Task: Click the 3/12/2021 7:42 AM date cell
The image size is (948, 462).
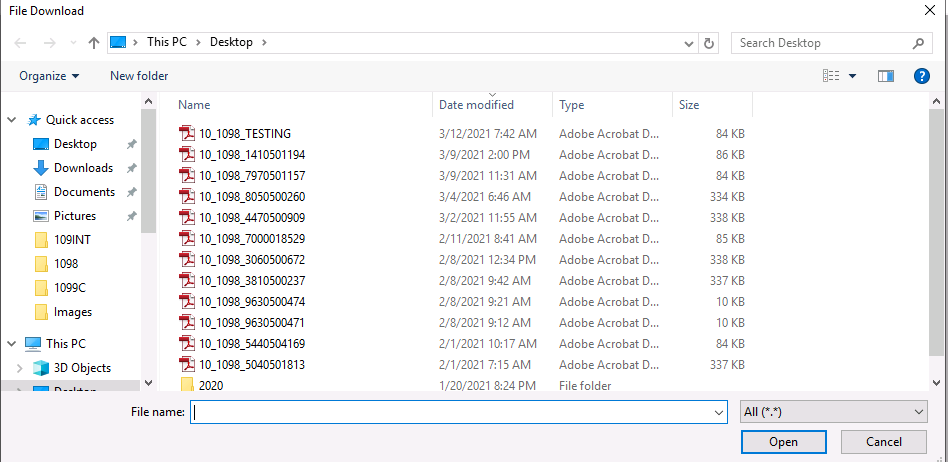Action: click(488, 134)
